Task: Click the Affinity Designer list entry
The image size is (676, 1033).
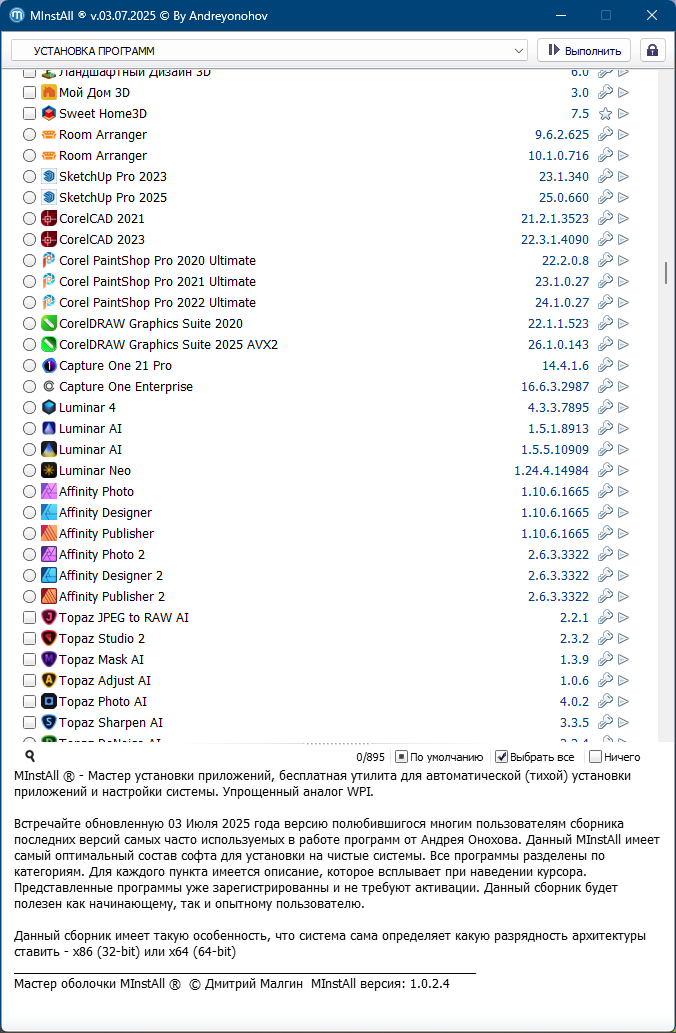Action: 105,512
